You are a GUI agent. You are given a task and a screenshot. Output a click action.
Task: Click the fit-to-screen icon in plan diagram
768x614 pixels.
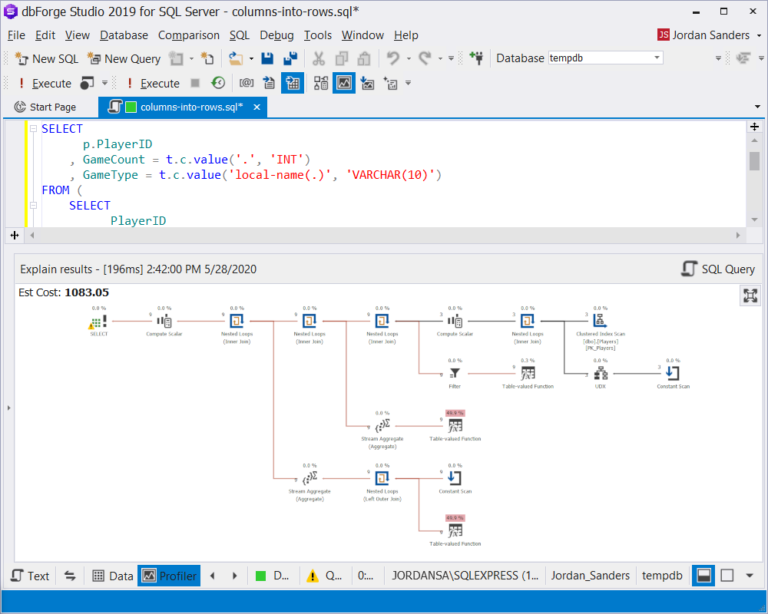coord(750,295)
